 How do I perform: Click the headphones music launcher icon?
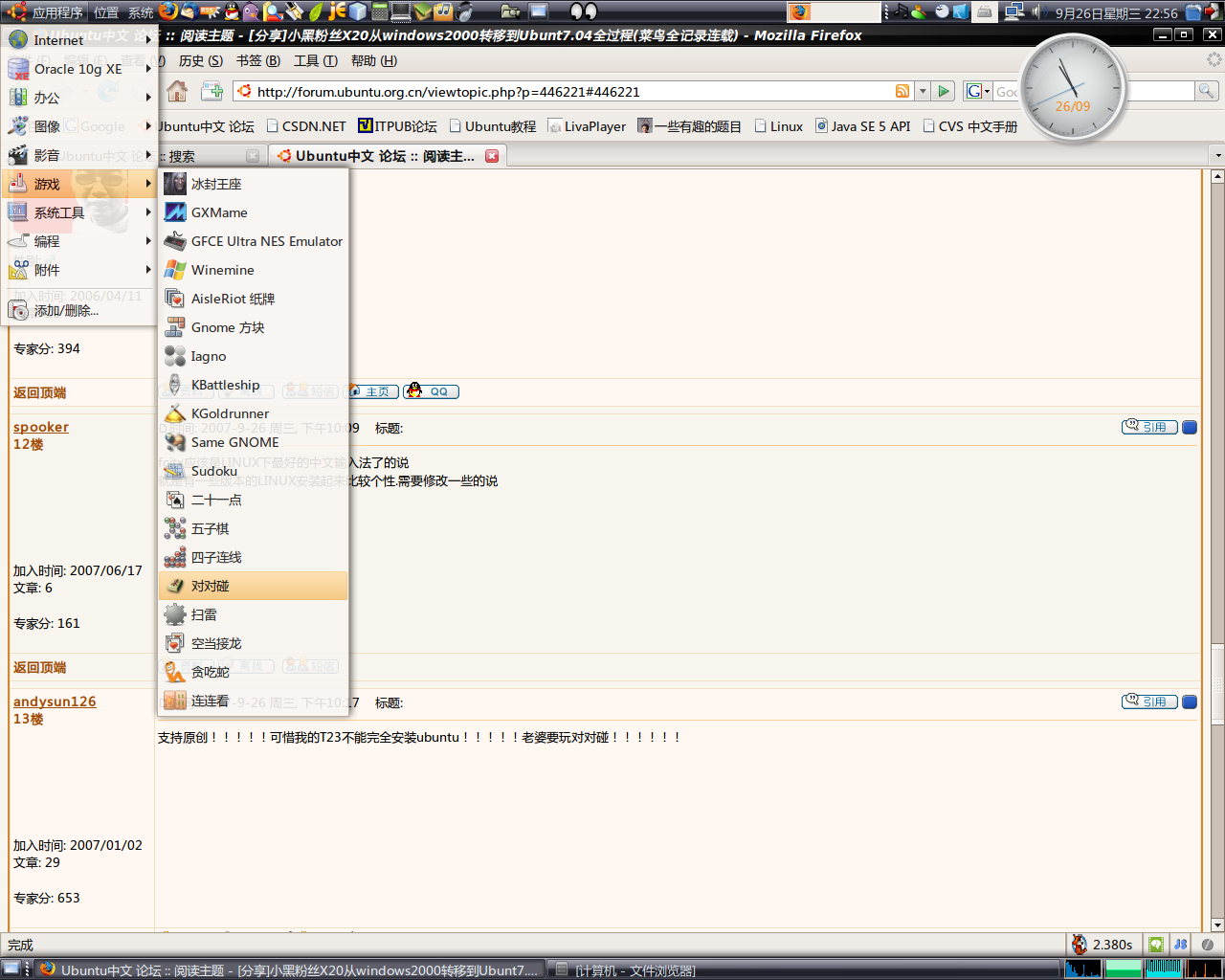pos(465,11)
